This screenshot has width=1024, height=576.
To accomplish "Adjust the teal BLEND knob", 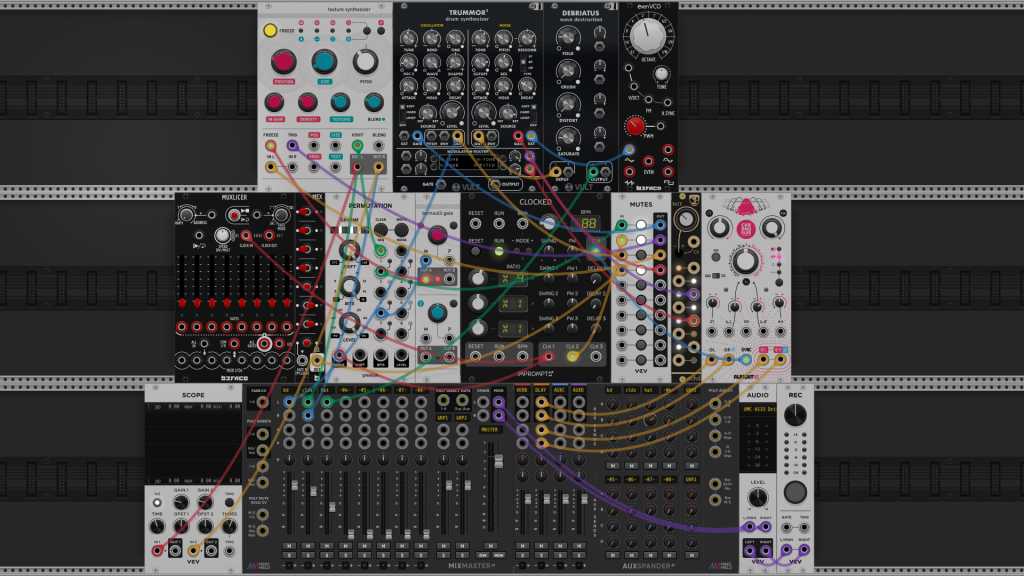I will tap(374, 102).
